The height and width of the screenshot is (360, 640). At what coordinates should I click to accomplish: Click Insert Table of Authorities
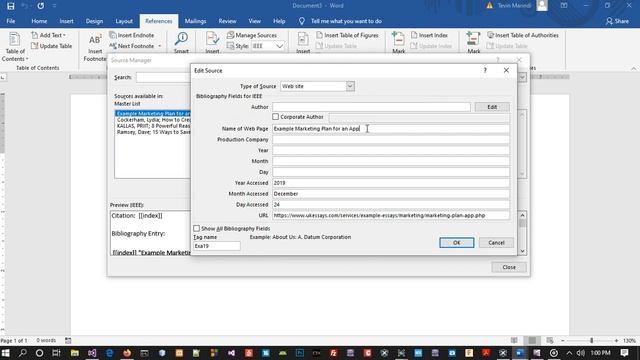click(x=522, y=35)
